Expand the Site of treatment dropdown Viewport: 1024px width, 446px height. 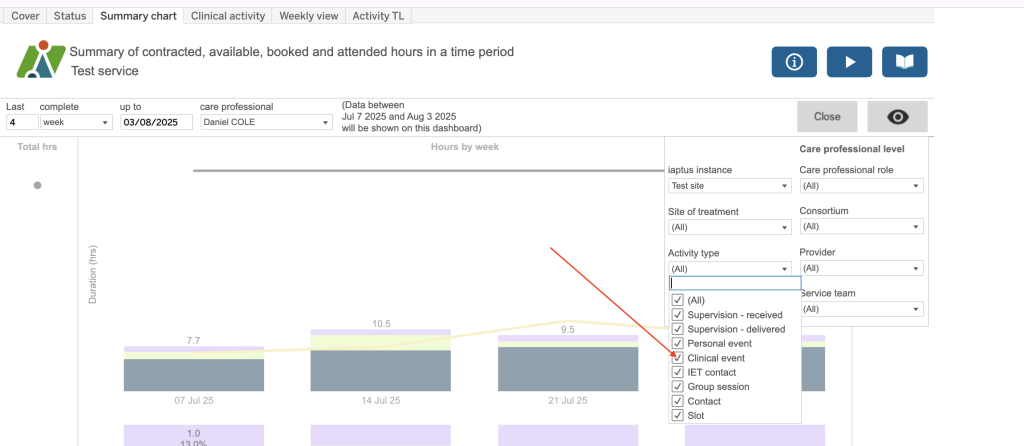tap(729, 227)
